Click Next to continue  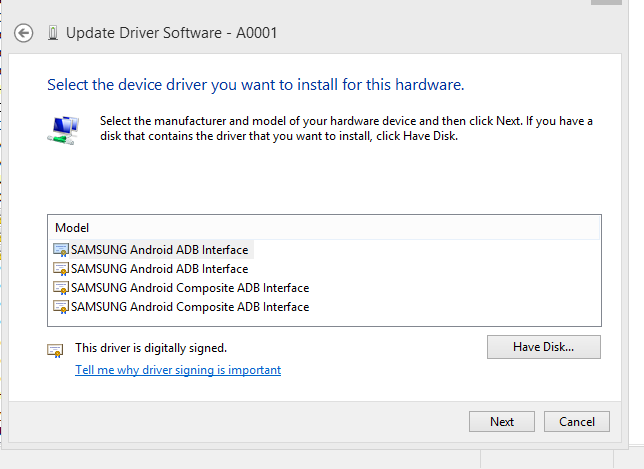(x=501, y=421)
